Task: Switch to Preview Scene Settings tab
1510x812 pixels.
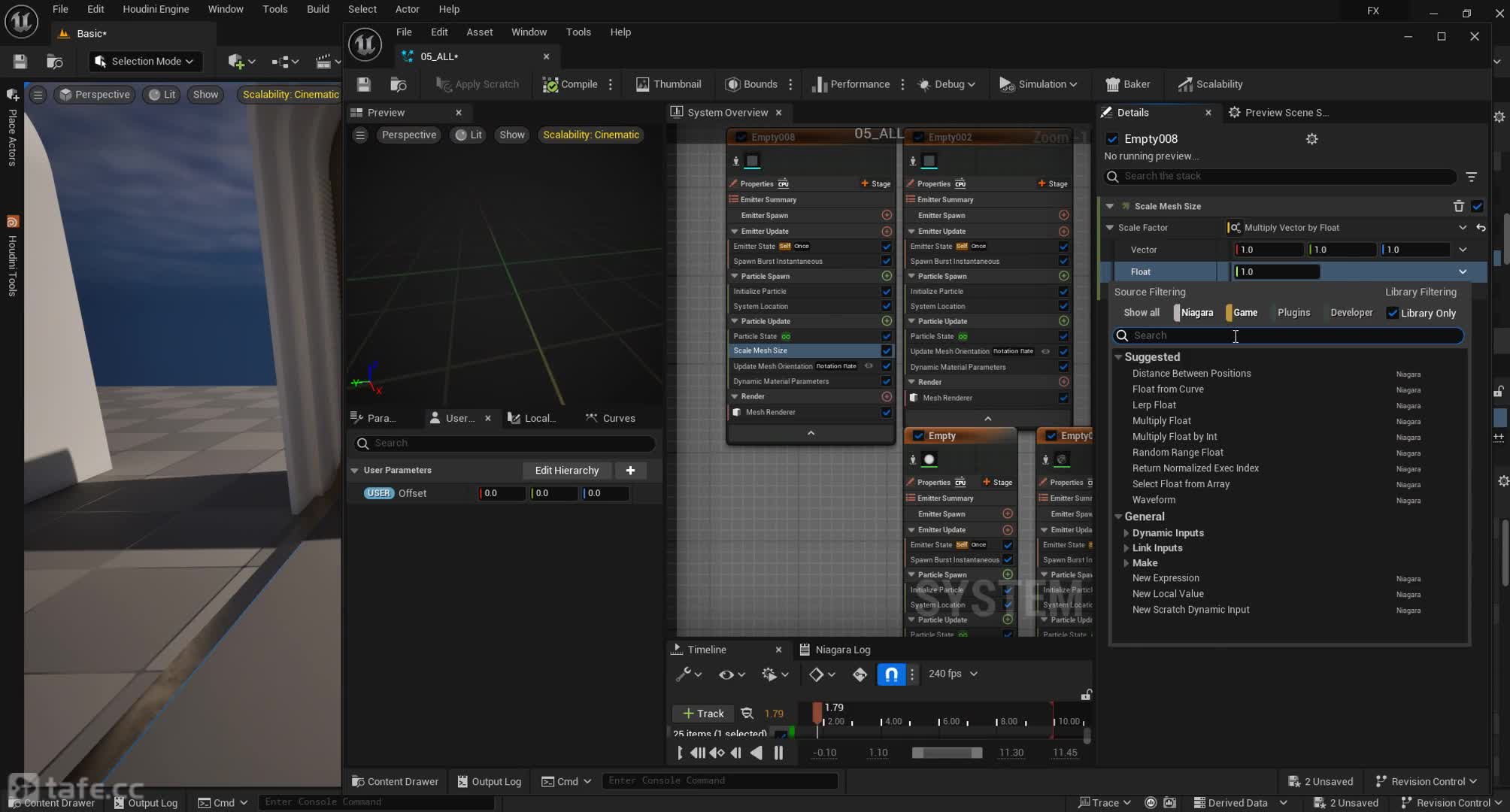Action: (1278, 113)
